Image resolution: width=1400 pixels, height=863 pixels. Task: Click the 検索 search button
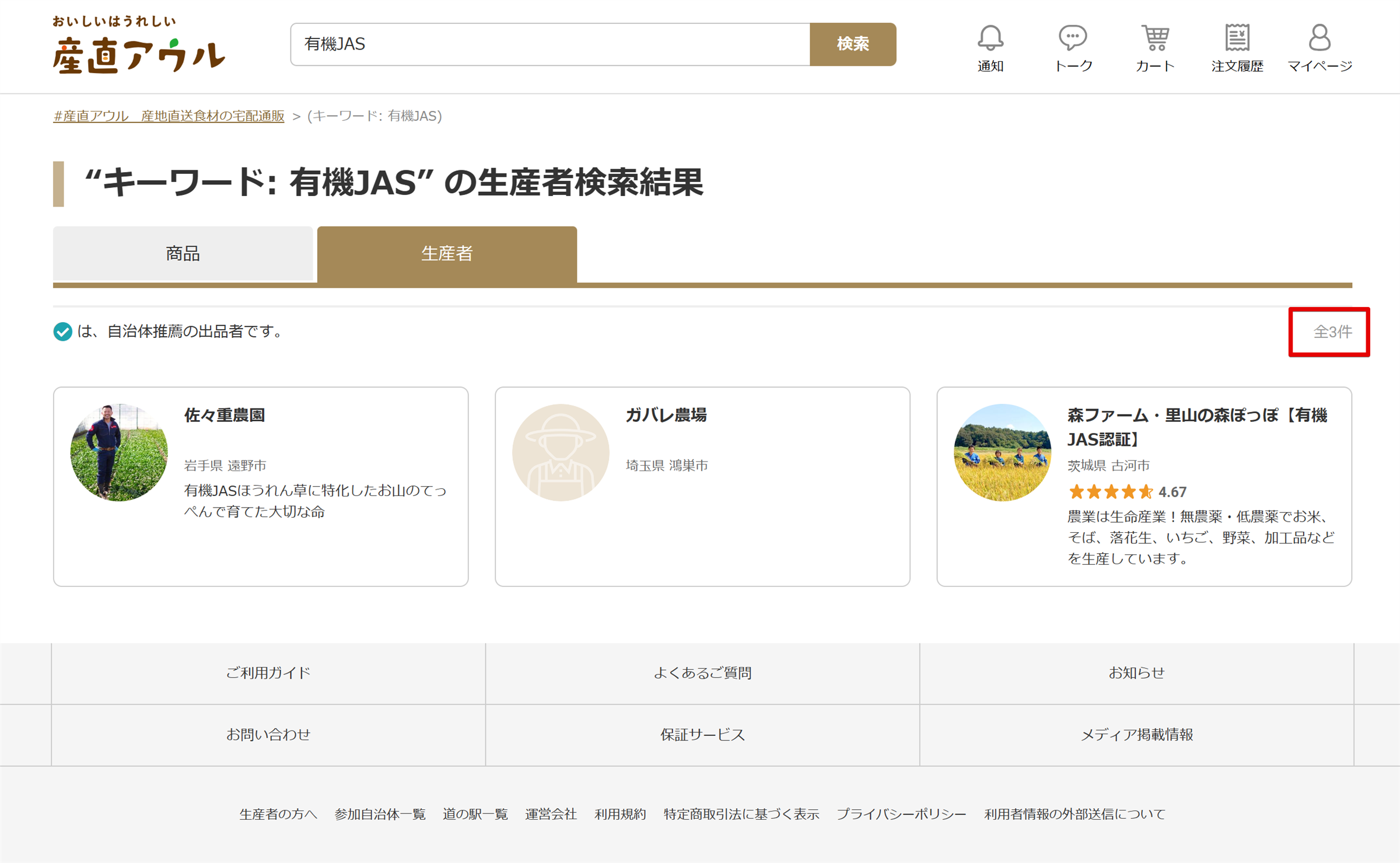pyautogui.click(x=853, y=44)
